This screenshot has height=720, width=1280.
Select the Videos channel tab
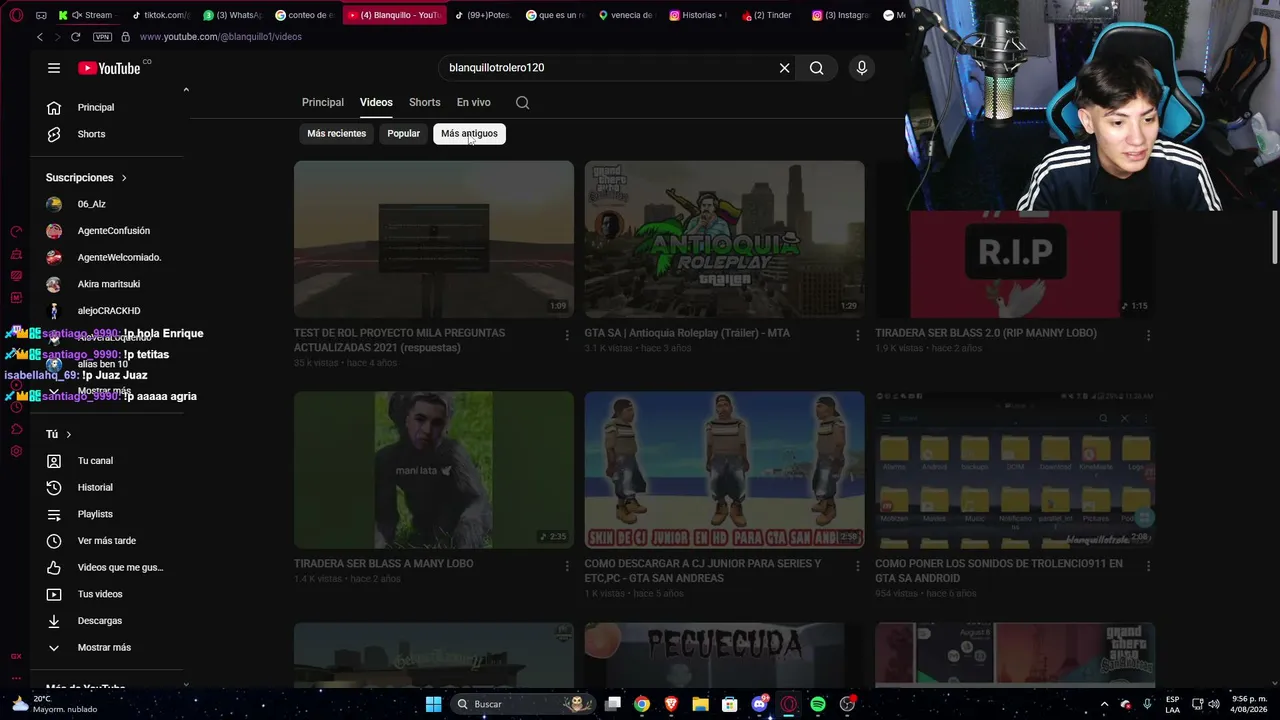(376, 102)
